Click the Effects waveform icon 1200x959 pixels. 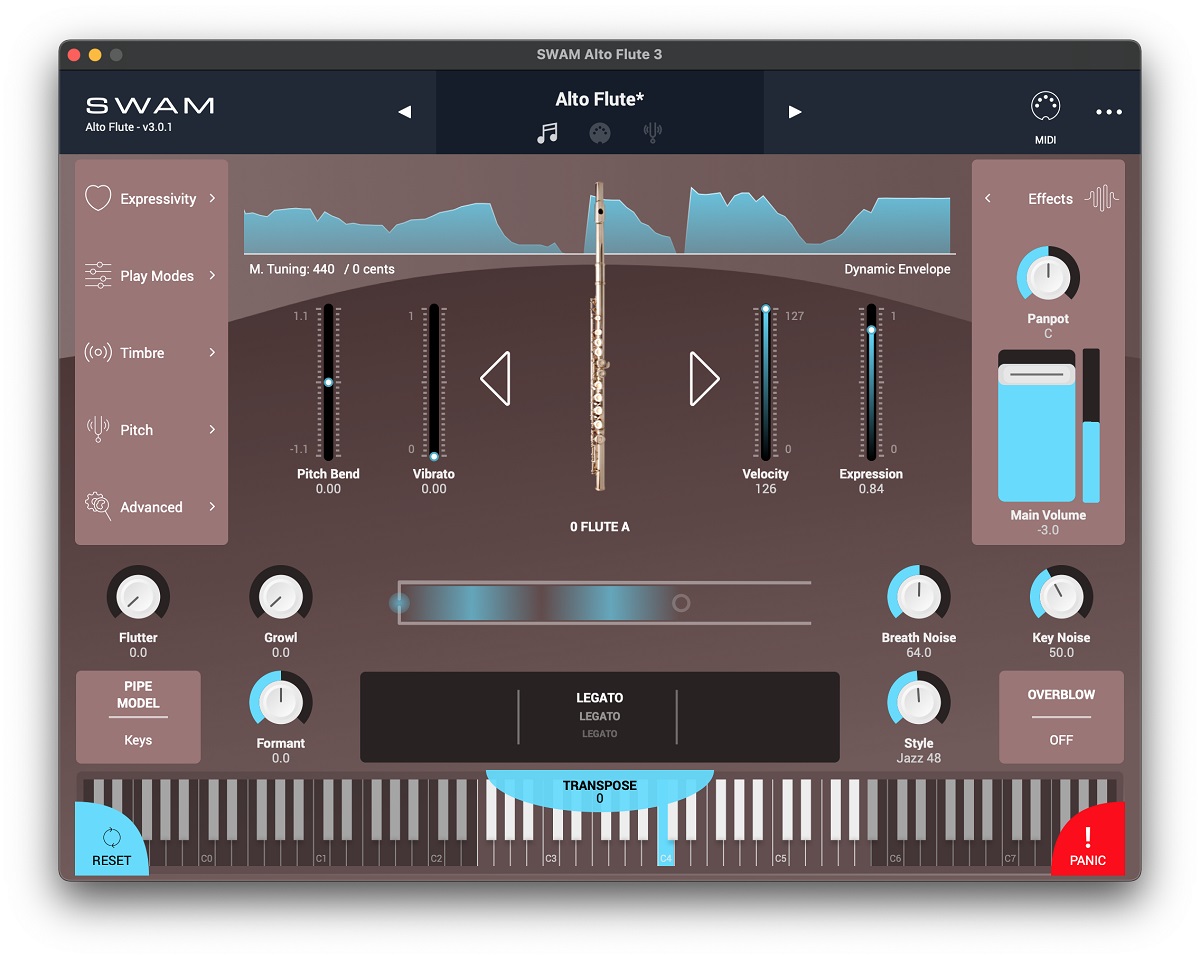click(1102, 198)
